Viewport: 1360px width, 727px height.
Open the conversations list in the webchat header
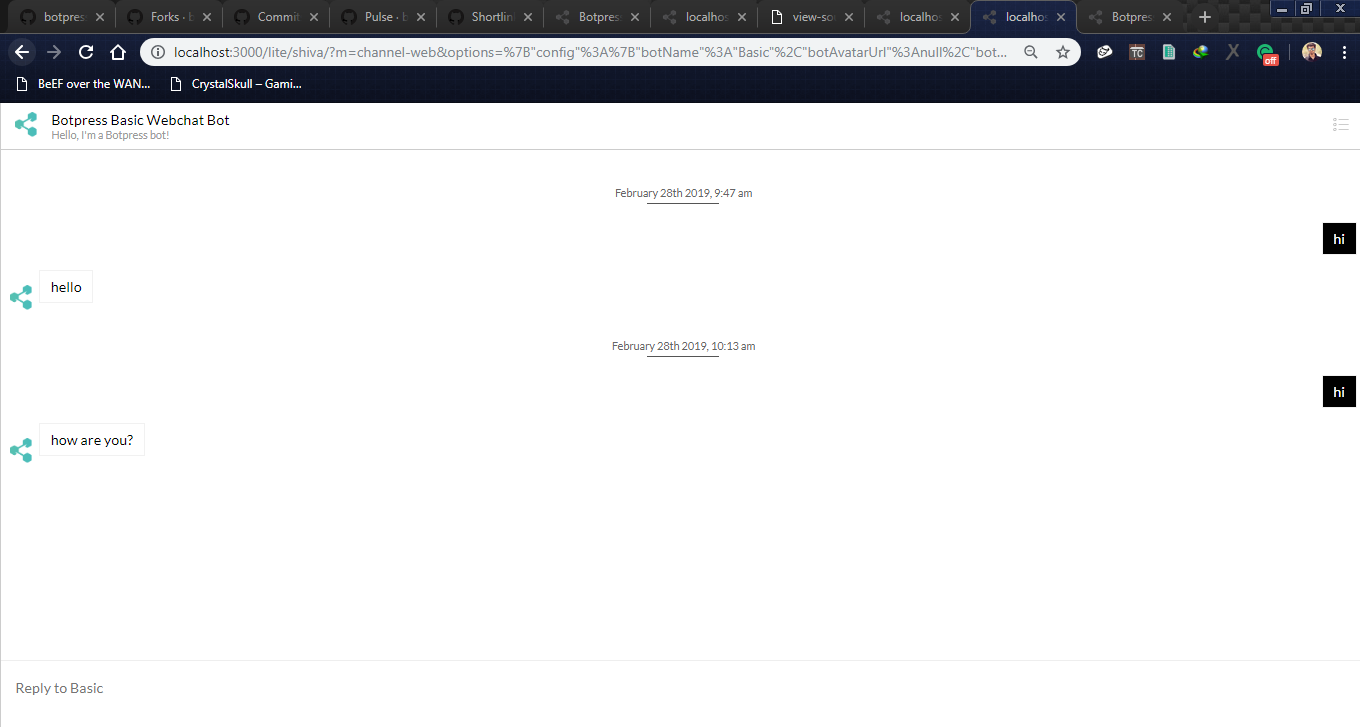tap(1341, 124)
